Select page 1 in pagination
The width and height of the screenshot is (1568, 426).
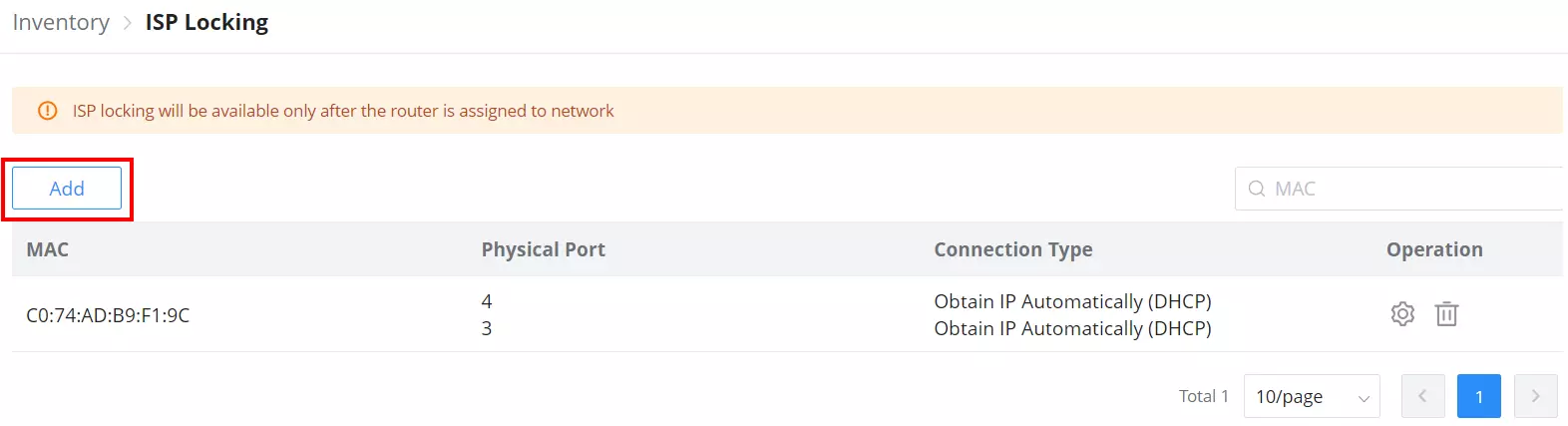tap(1479, 396)
